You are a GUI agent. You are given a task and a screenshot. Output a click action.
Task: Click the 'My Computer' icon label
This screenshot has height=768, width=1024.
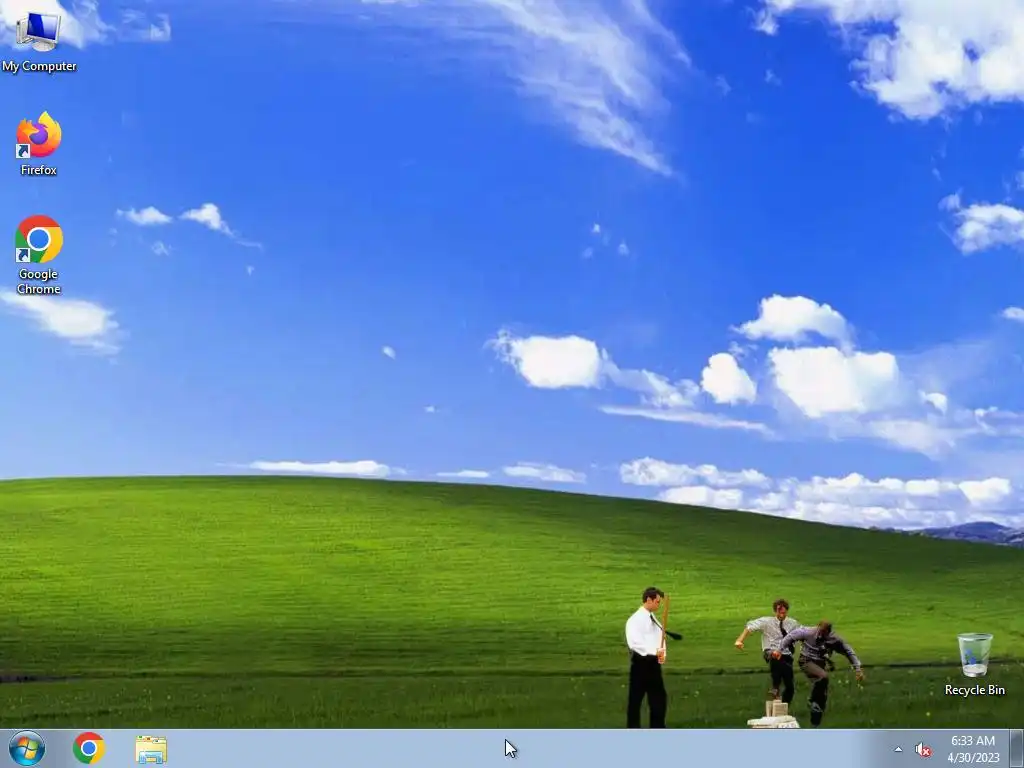pos(39,66)
